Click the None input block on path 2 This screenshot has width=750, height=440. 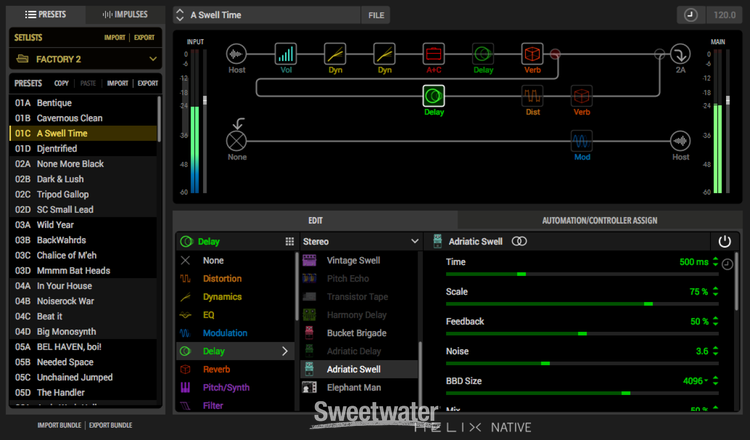coord(236,141)
